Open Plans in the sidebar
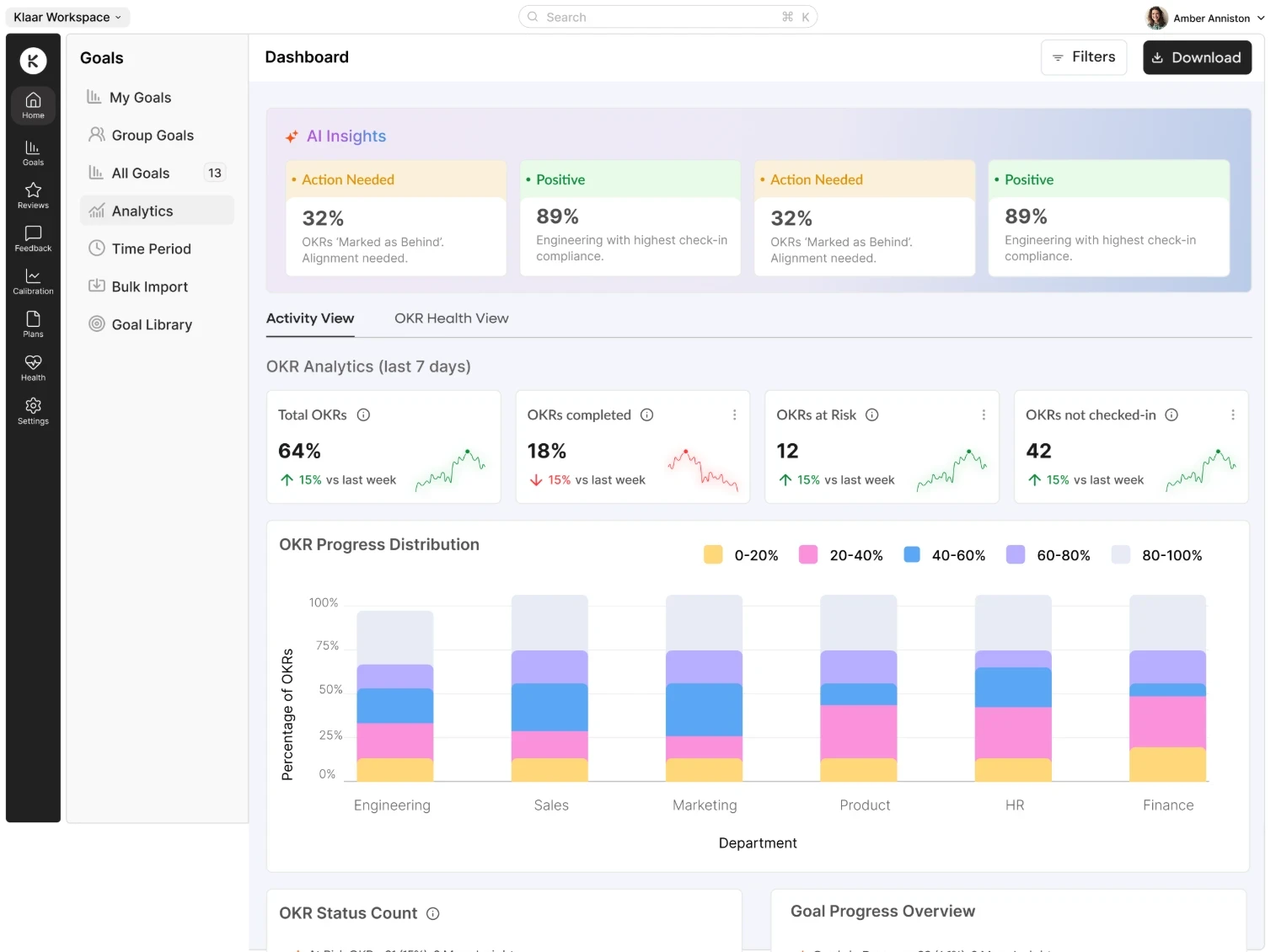The width and height of the screenshot is (1276, 952). [33, 324]
